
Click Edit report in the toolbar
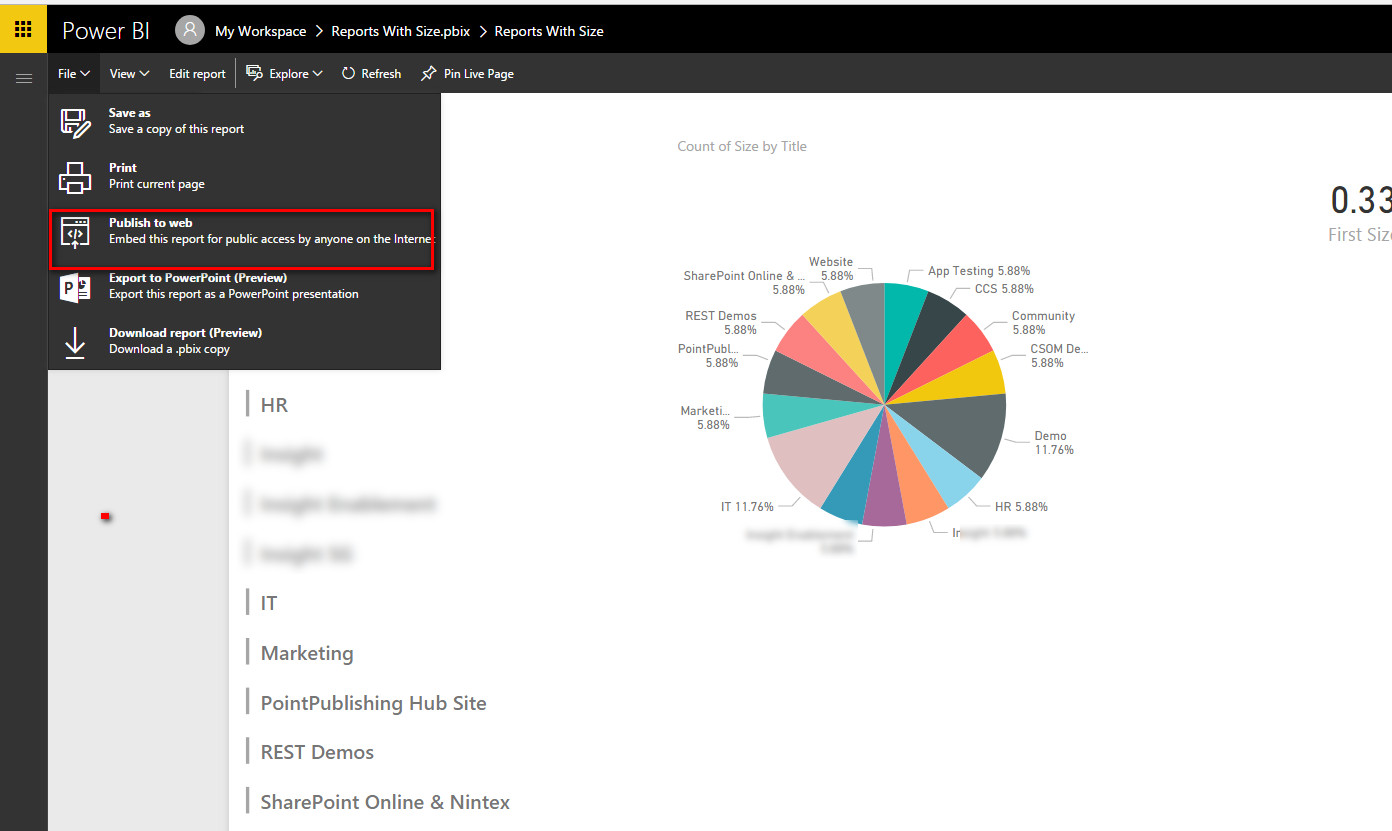pos(197,73)
